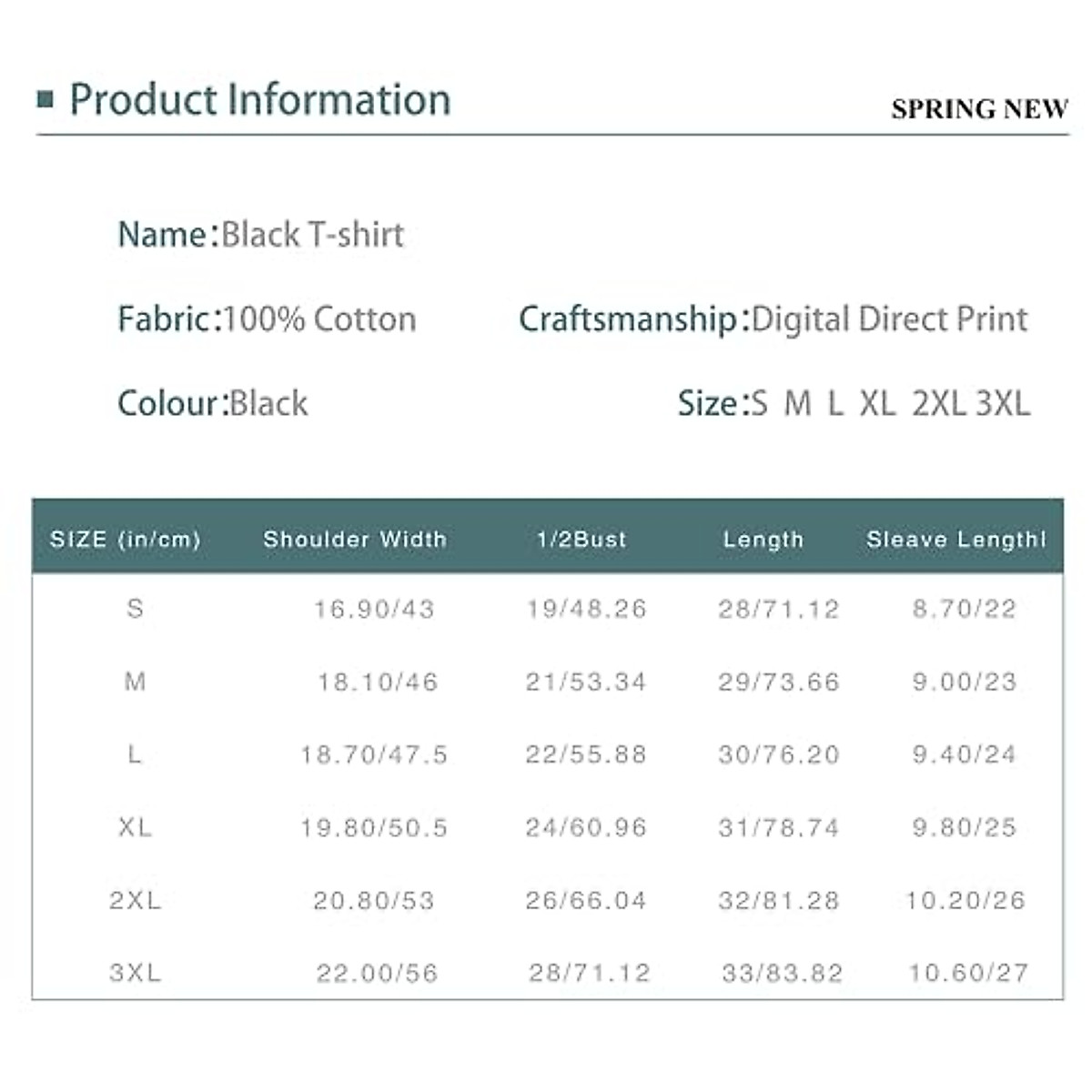The height and width of the screenshot is (1092, 1092).
Task: Click the 3XL row label in the table
Action: pyautogui.click(x=136, y=973)
